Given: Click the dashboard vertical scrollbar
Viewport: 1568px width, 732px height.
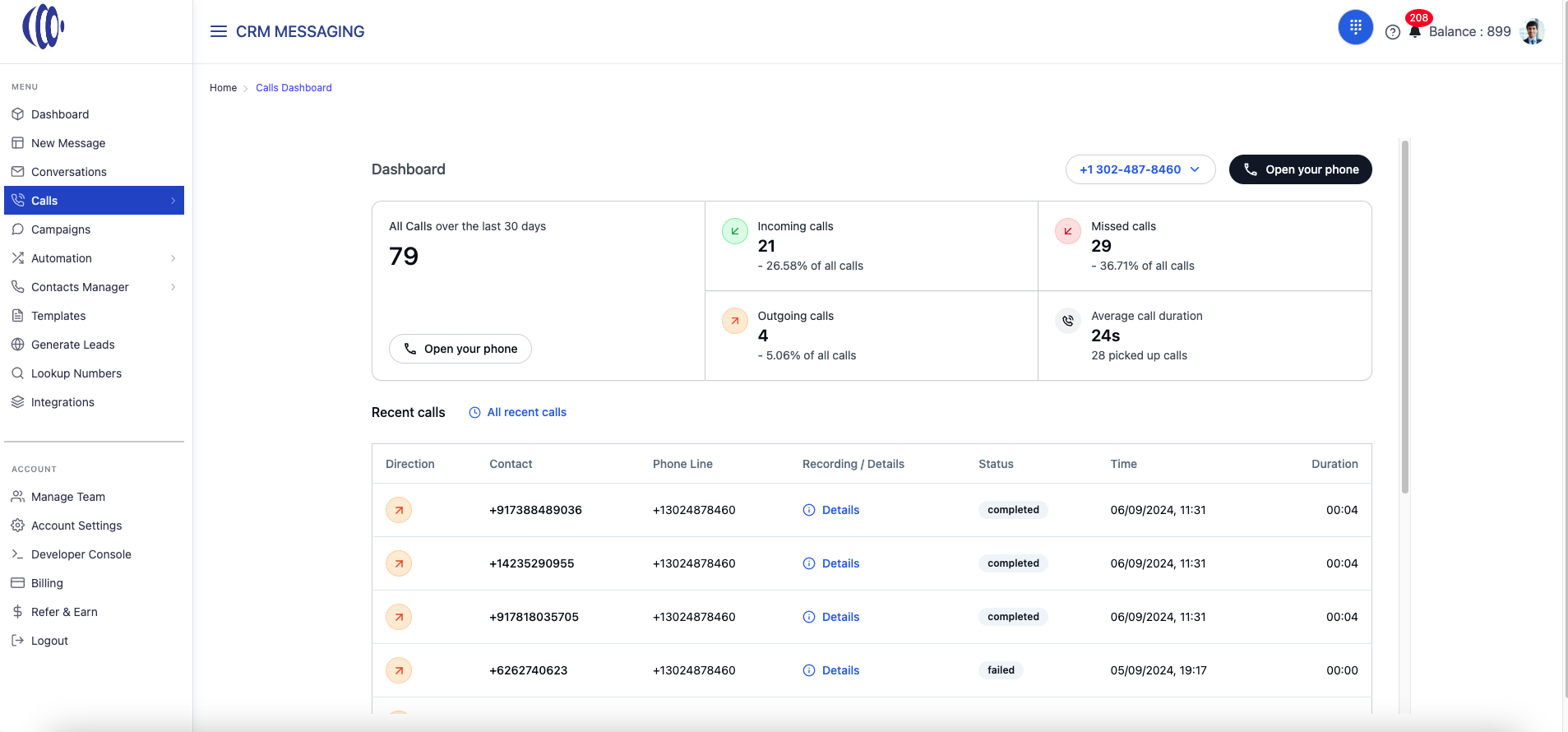Looking at the screenshot, I should tap(1405, 317).
